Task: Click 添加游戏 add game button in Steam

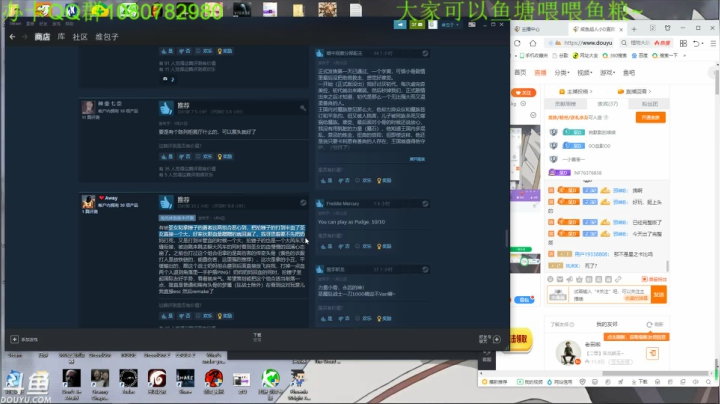Action: [x=24, y=339]
